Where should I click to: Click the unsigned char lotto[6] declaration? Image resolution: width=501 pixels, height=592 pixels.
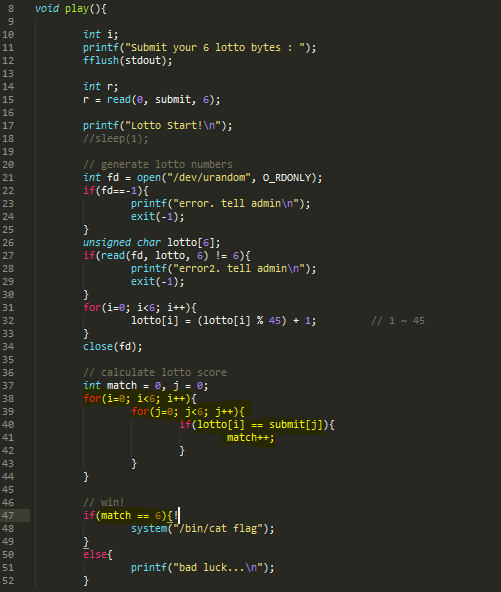pyautogui.click(x=151, y=242)
